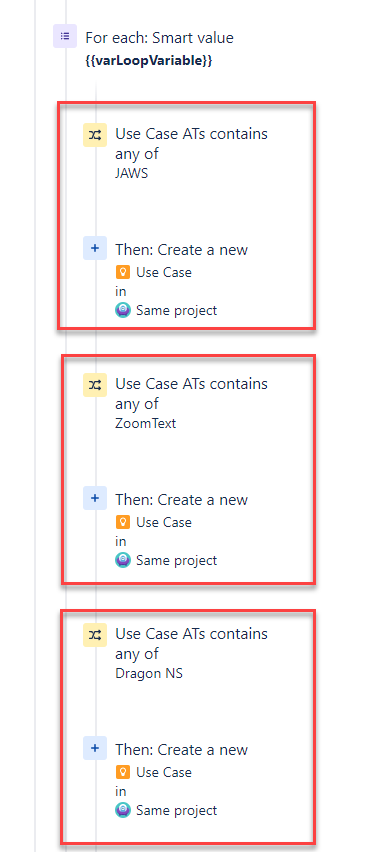Viewport: 373px width, 852px height.
Task: Click the orange Use Case icon in Dragon NS block
Action: (x=123, y=772)
